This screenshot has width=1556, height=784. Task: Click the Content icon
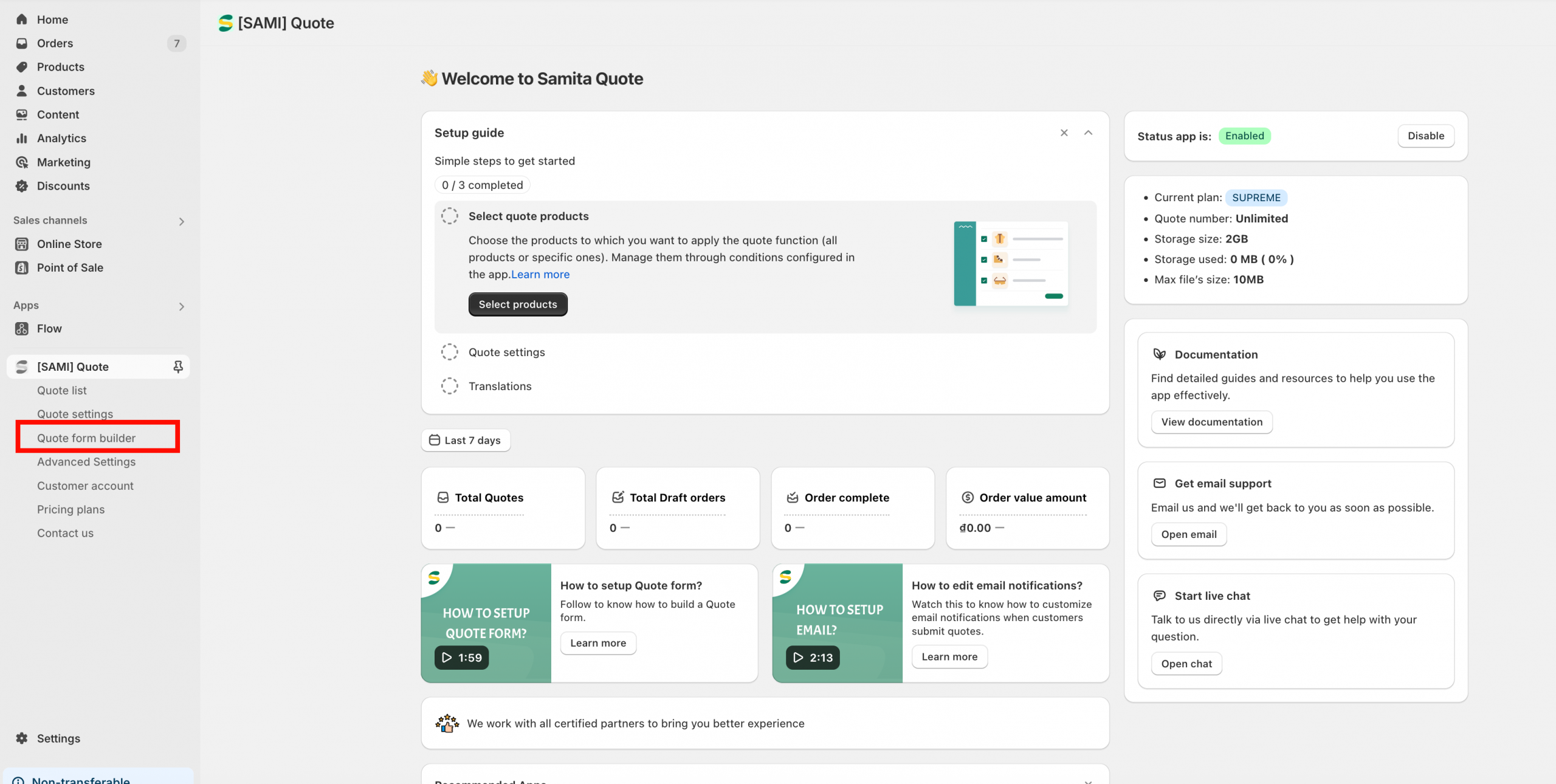click(22, 114)
